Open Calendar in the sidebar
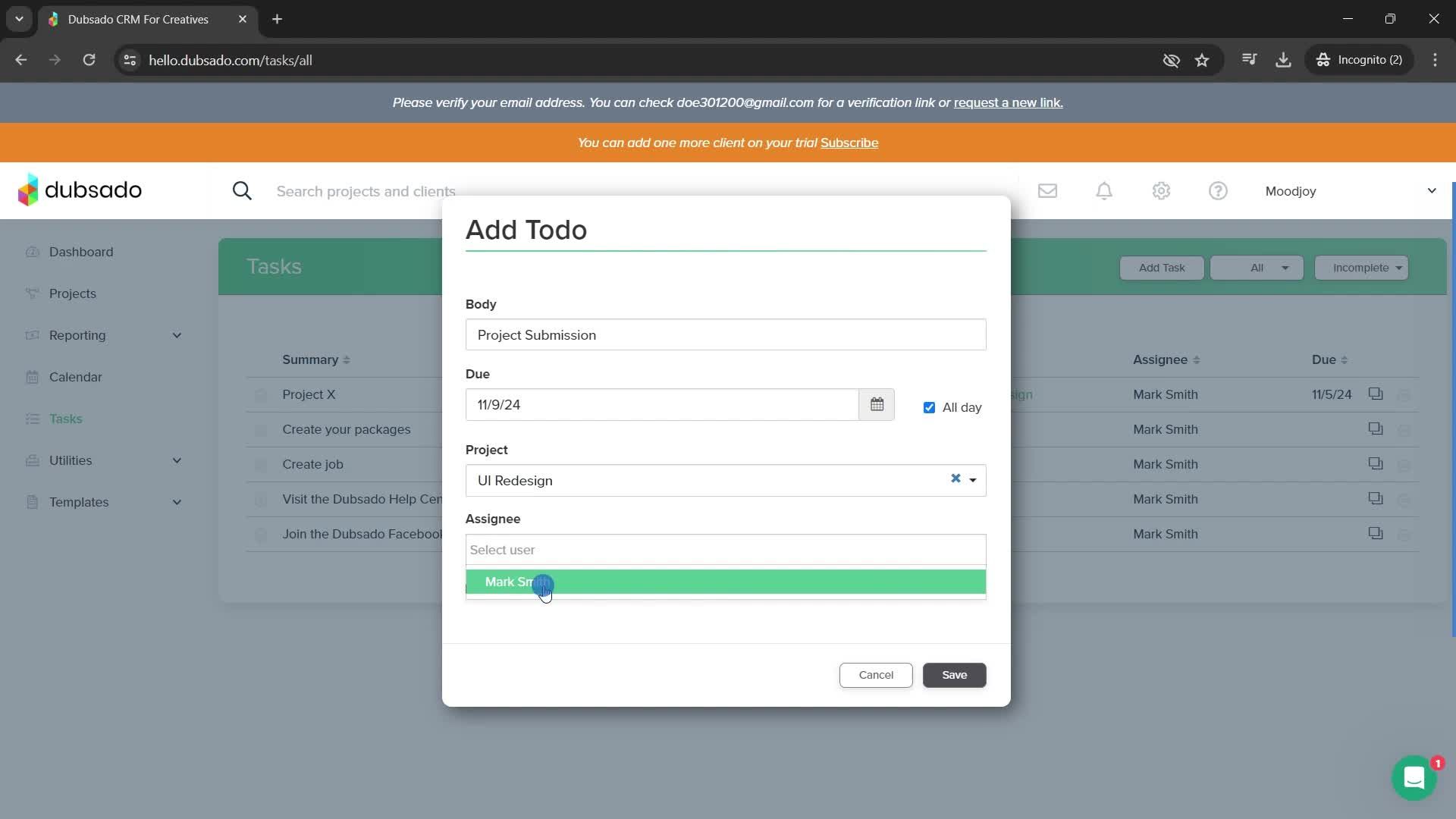This screenshot has width=1456, height=819. click(x=76, y=377)
